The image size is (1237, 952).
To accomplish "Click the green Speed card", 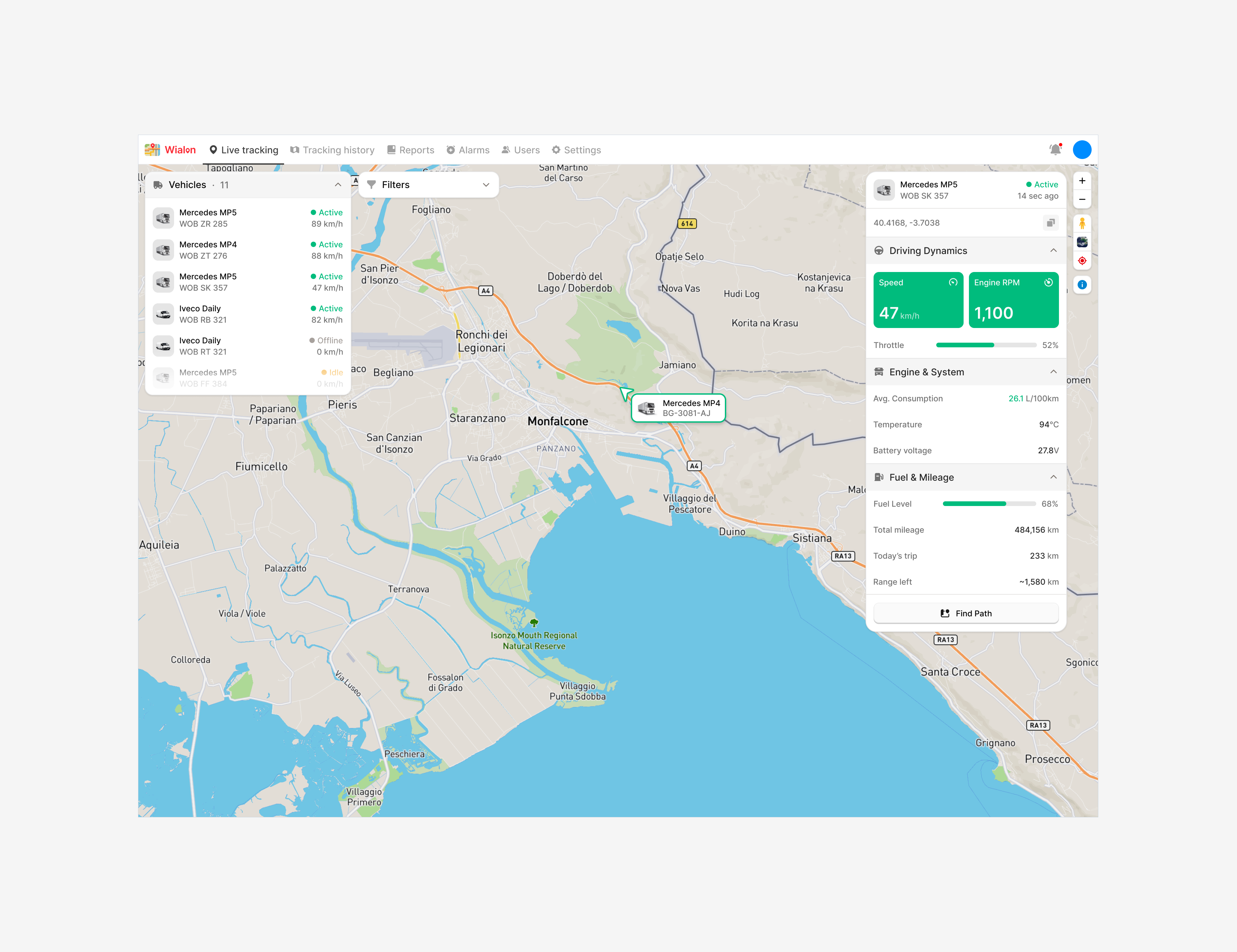I will coord(918,300).
